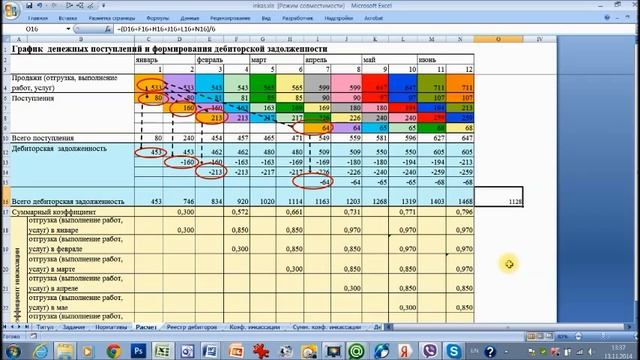Screen dimensions: 640x360
Task: Undo the last action in Quick Access
Action: (40, 6)
